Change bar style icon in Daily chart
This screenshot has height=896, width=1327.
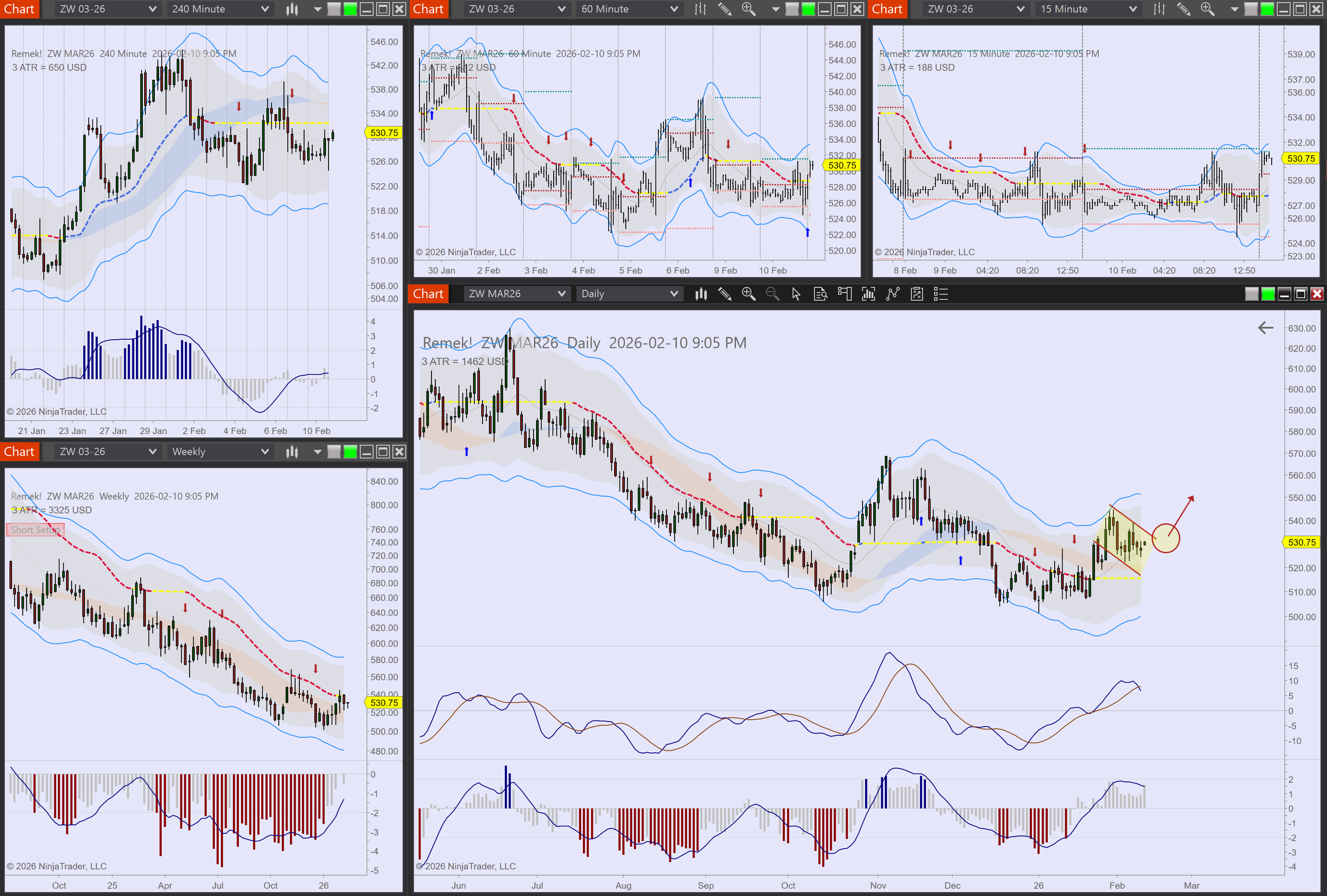pos(701,294)
